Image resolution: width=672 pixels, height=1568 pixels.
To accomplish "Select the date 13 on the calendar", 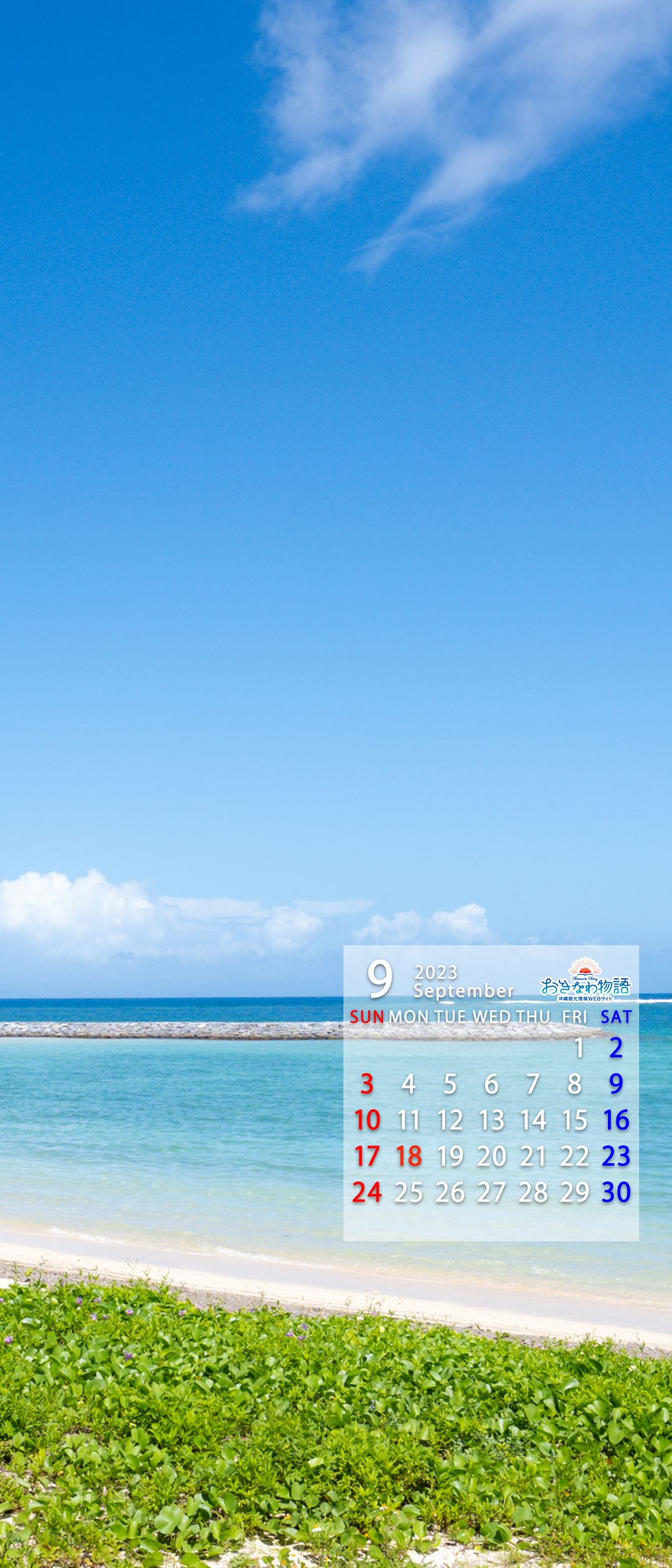I will pyautogui.click(x=492, y=1121).
